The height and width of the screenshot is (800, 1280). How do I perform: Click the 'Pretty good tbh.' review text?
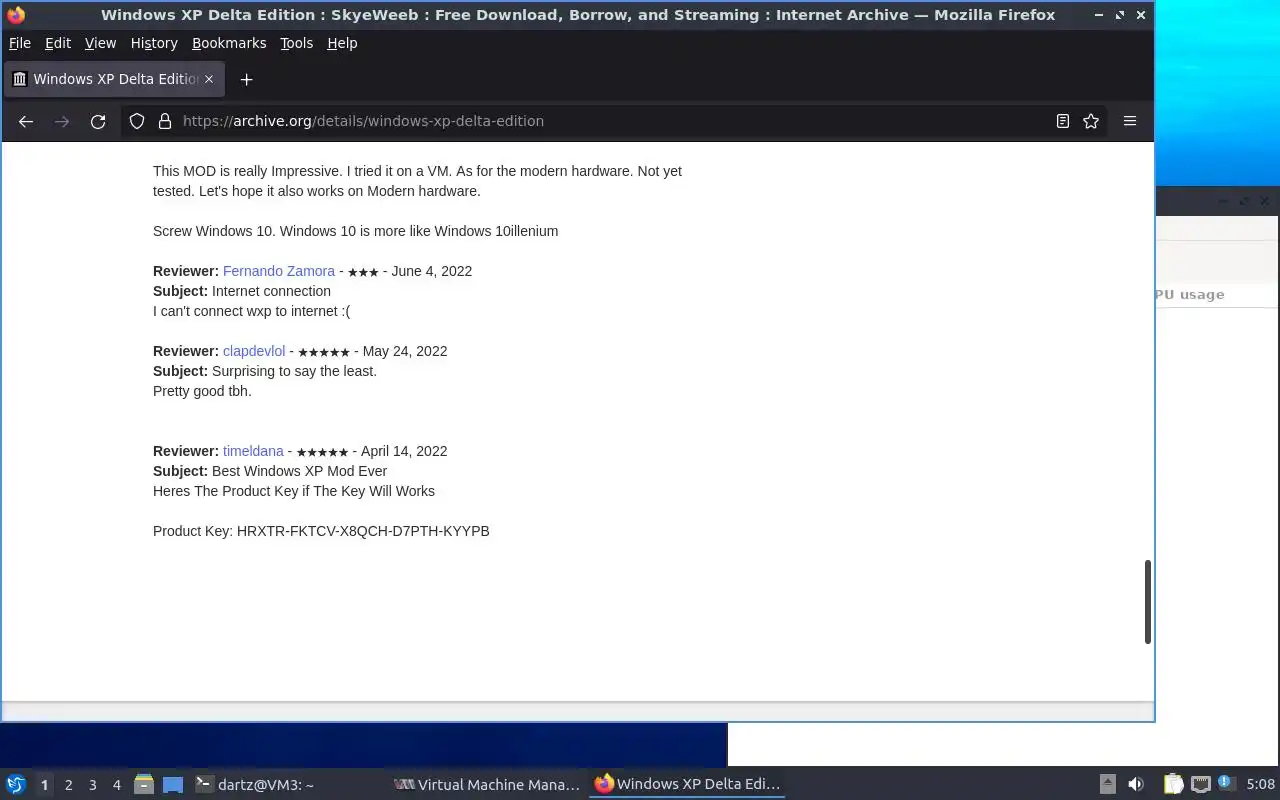click(202, 391)
